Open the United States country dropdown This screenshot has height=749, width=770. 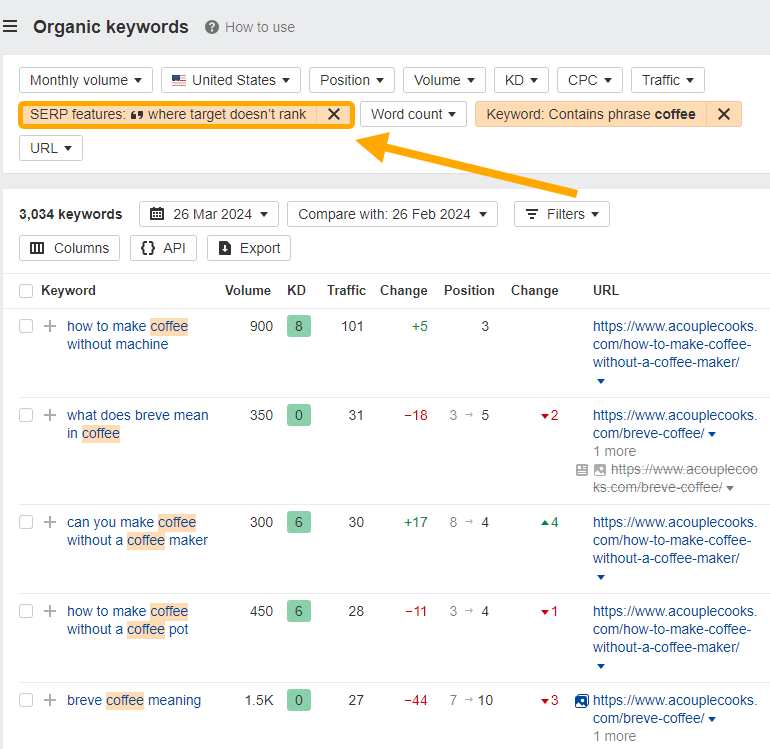pyautogui.click(x=231, y=80)
